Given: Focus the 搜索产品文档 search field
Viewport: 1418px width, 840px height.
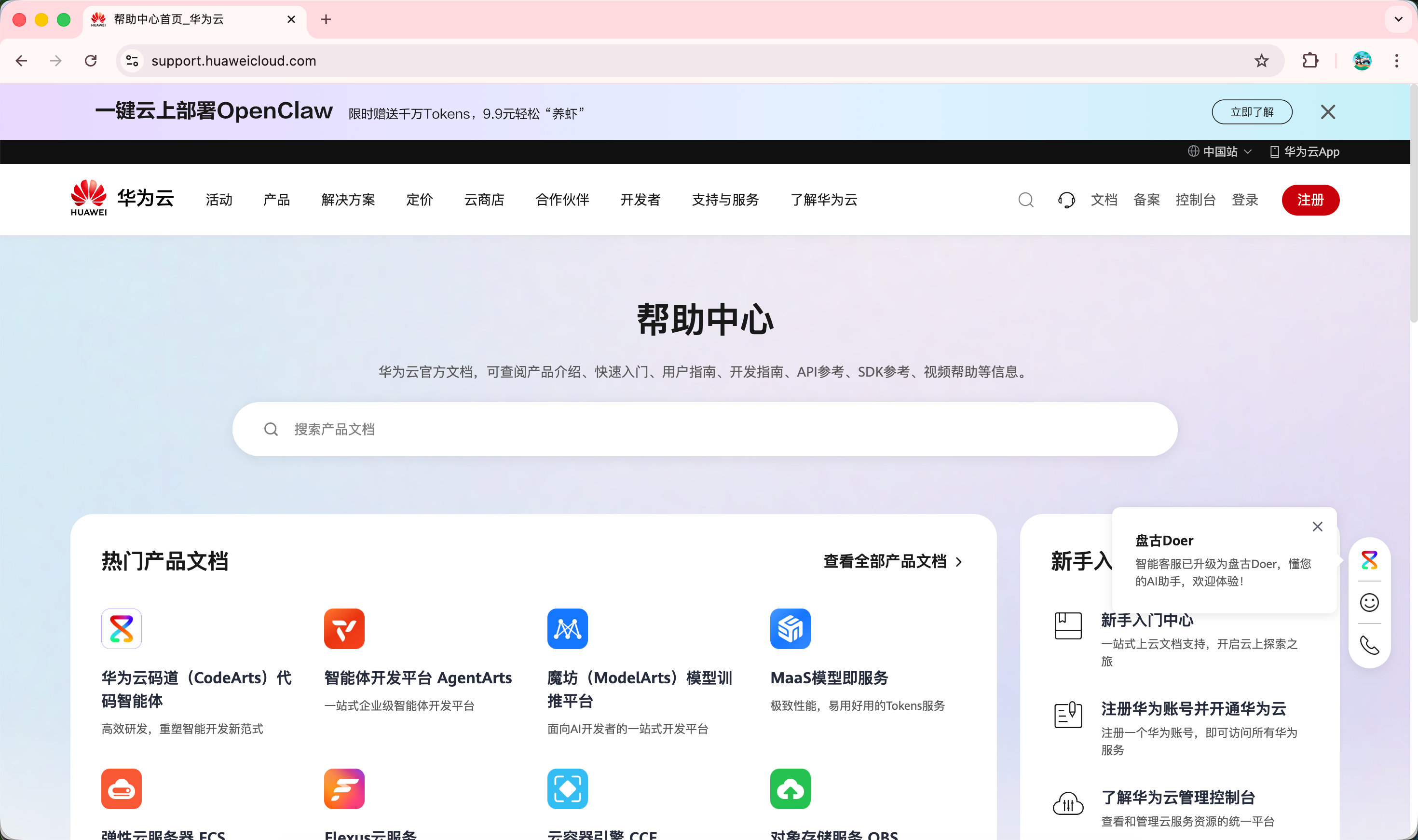Looking at the screenshot, I should coord(705,429).
